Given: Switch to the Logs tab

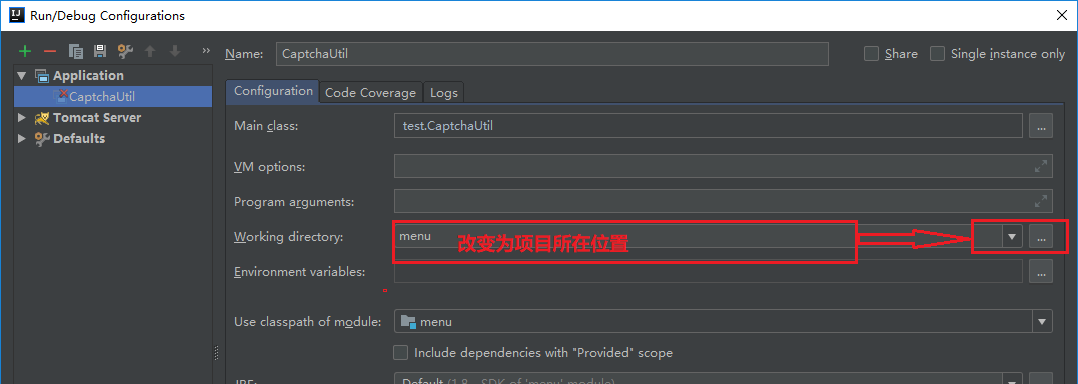Looking at the screenshot, I should pyautogui.click(x=443, y=92).
